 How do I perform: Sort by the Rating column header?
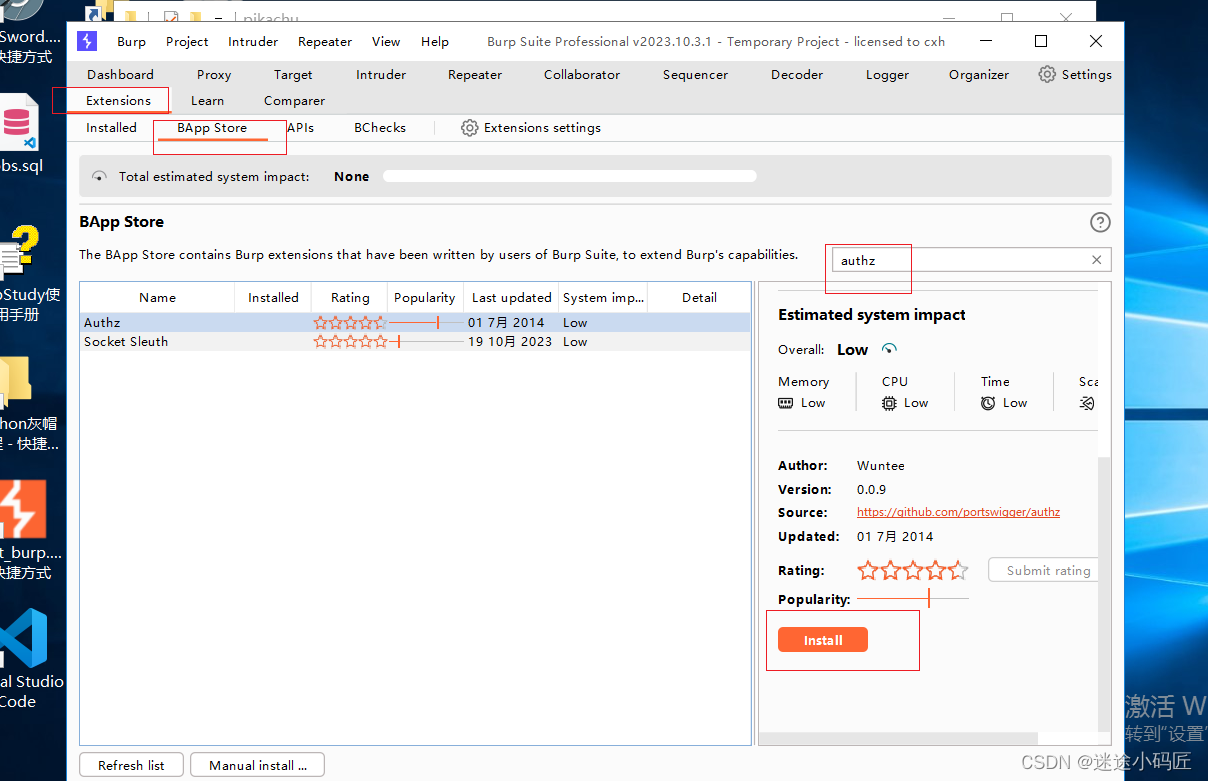(x=350, y=297)
